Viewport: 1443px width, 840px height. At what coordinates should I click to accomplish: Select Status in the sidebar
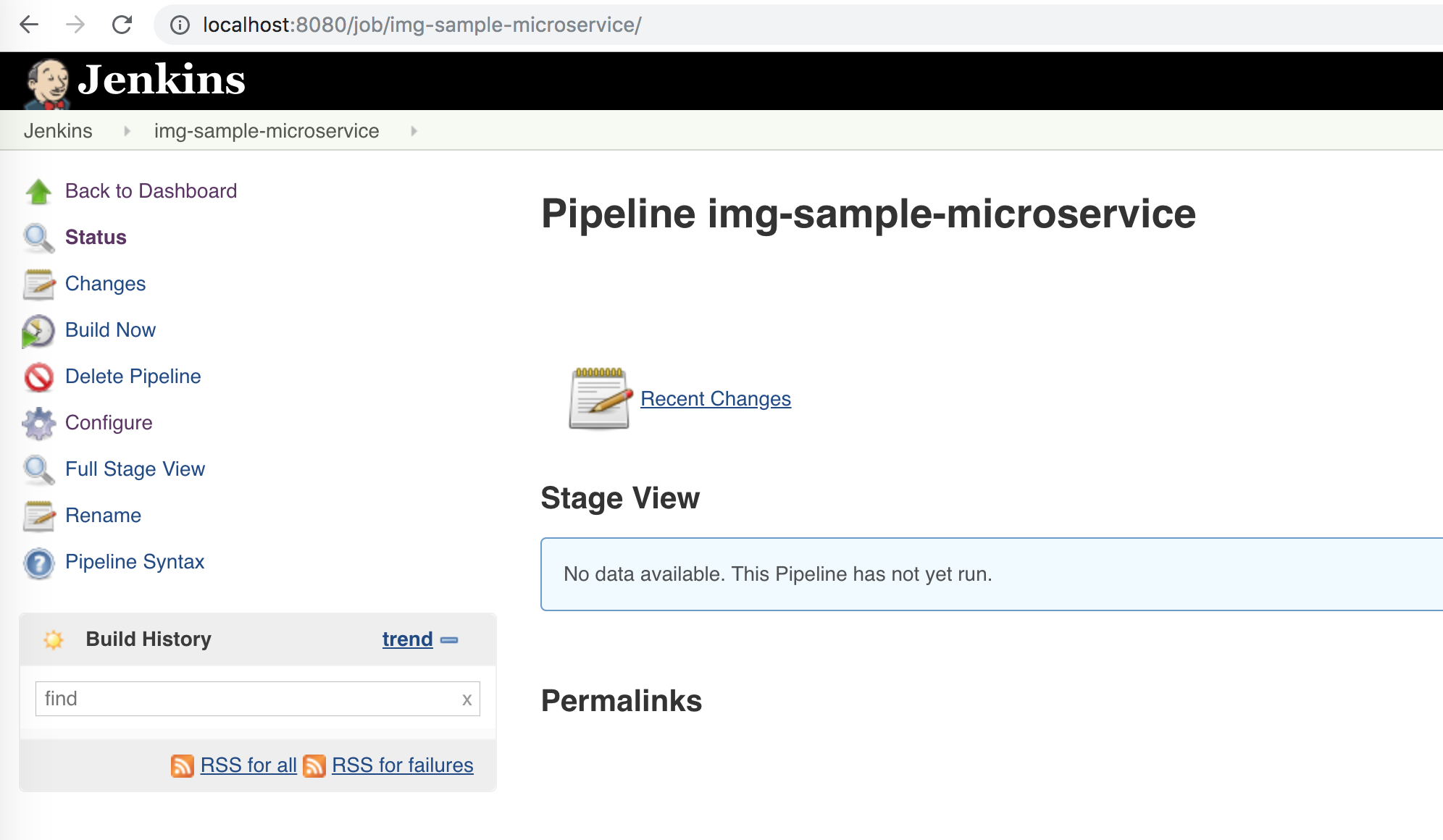click(96, 238)
